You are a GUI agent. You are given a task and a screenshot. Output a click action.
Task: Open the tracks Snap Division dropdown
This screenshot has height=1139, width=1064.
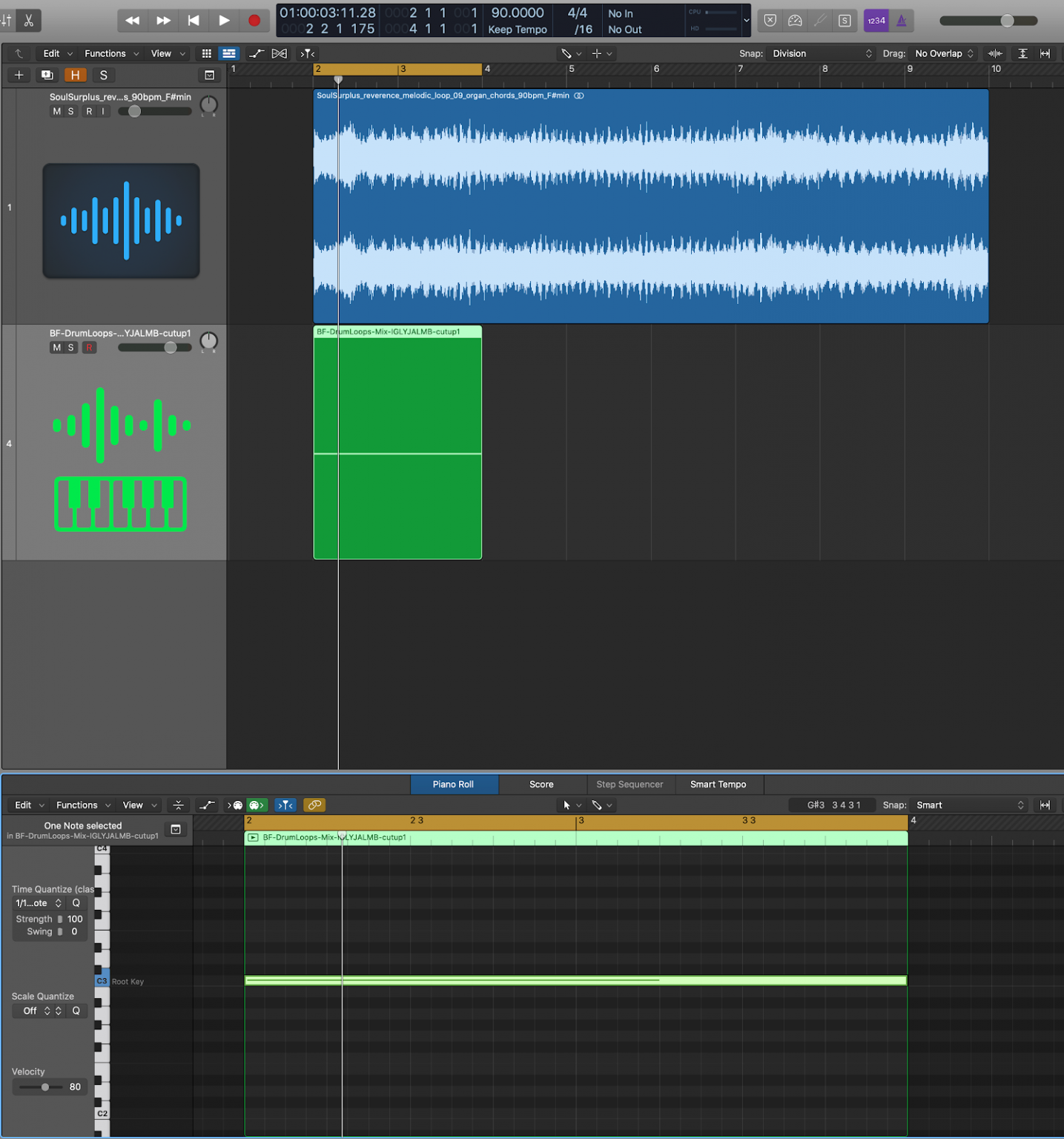(821, 53)
